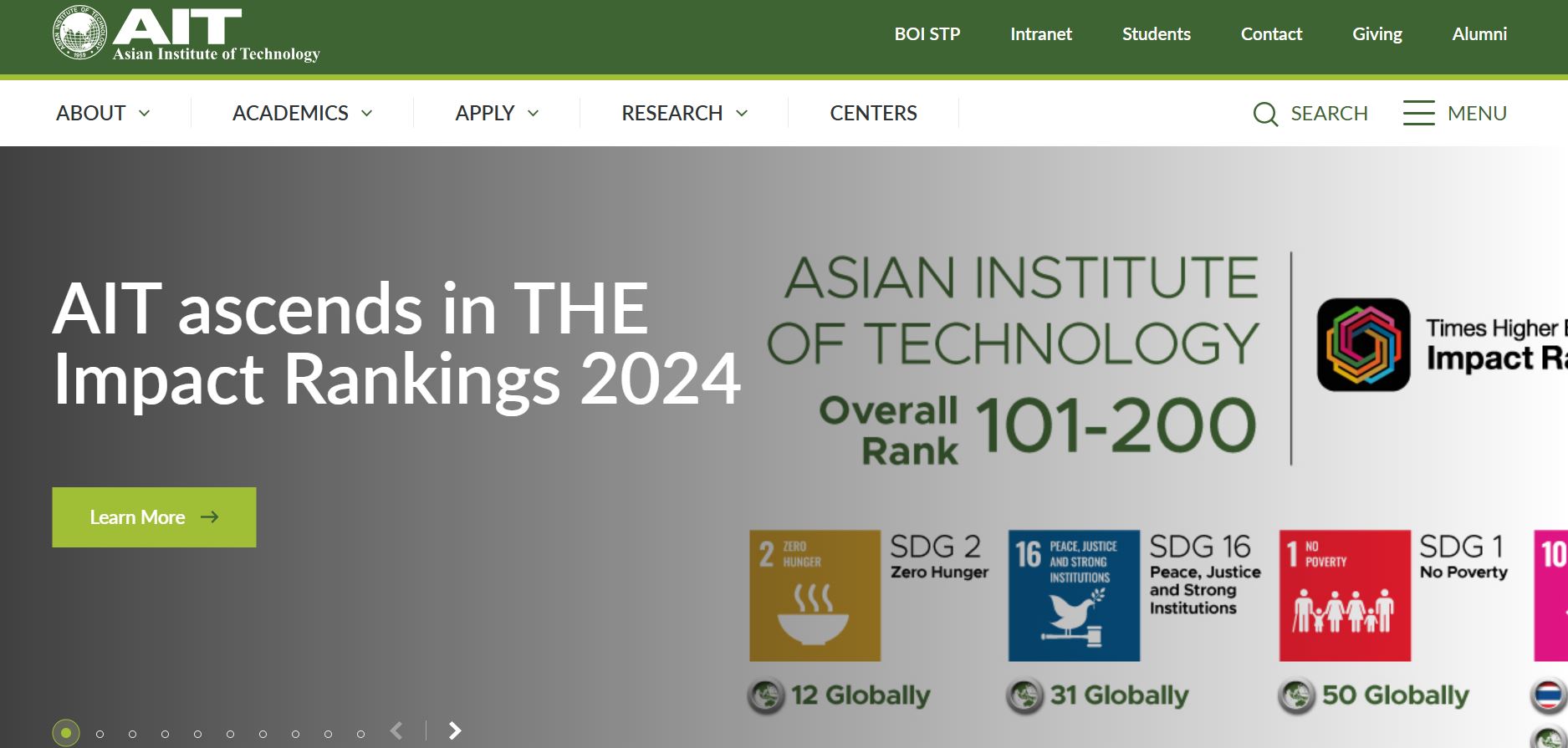Select the sixth carousel dot
Viewport: 1568px width, 748px height.
[x=230, y=734]
